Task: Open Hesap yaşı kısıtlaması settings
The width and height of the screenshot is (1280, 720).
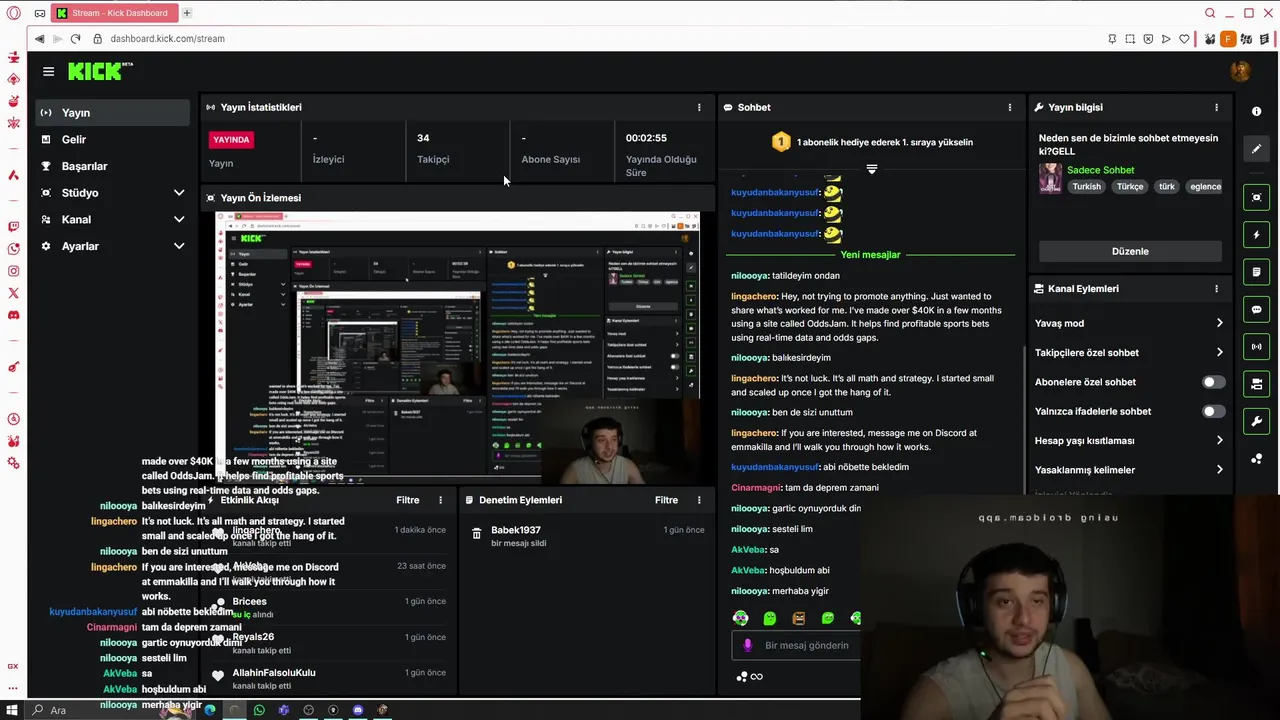Action: [1129, 440]
